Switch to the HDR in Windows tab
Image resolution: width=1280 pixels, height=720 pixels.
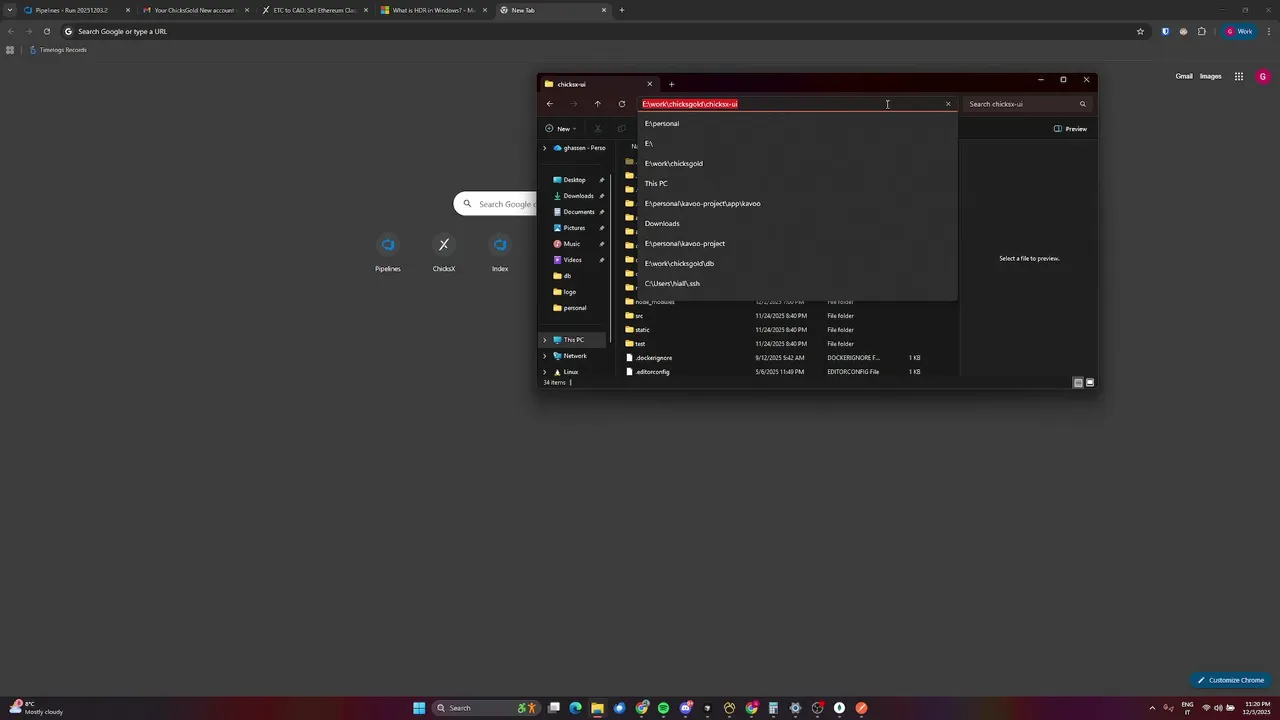tap(434, 10)
